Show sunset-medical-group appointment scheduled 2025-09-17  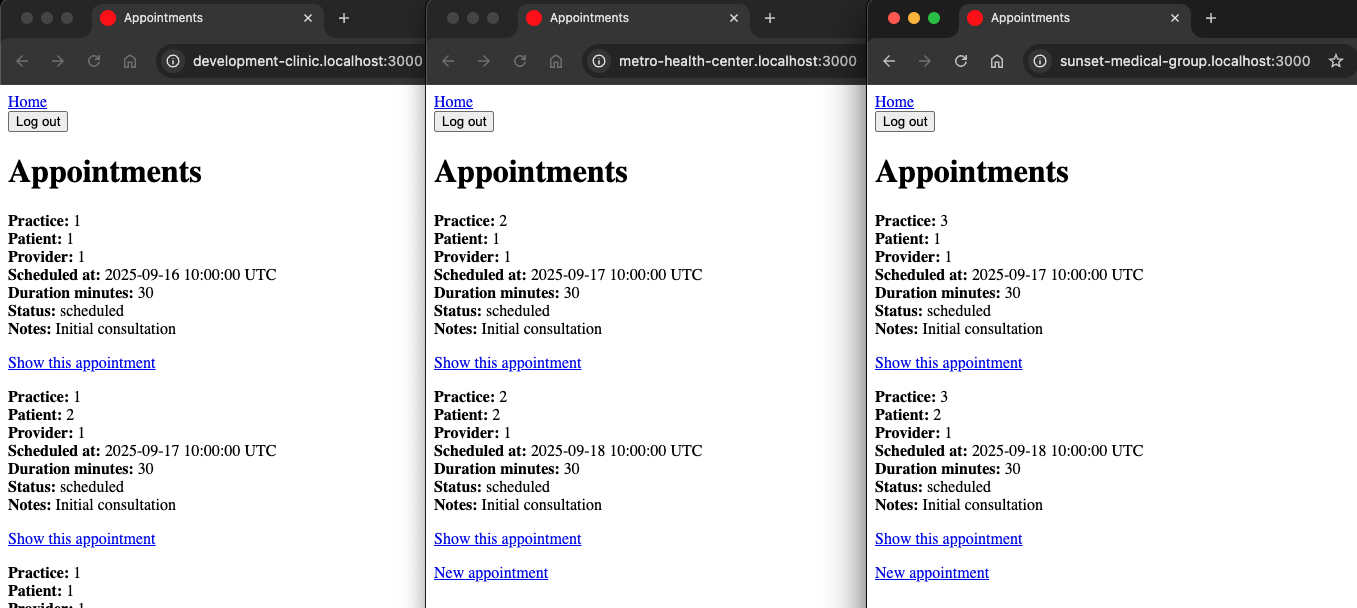pos(949,363)
